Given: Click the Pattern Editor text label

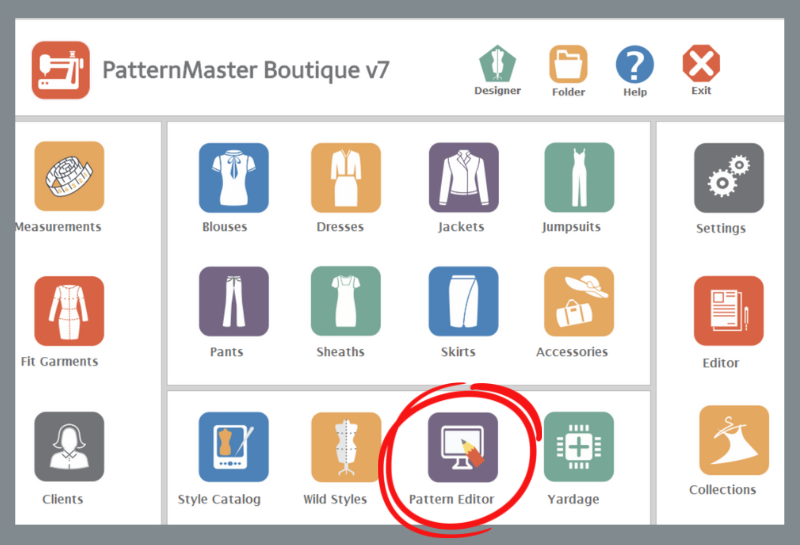Looking at the screenshot, I should point(452,499).
